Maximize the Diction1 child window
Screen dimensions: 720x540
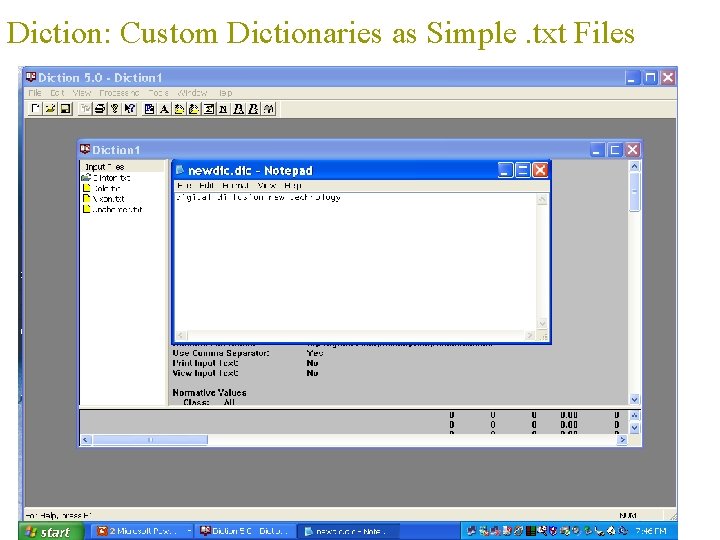click(x=614, y=150)
